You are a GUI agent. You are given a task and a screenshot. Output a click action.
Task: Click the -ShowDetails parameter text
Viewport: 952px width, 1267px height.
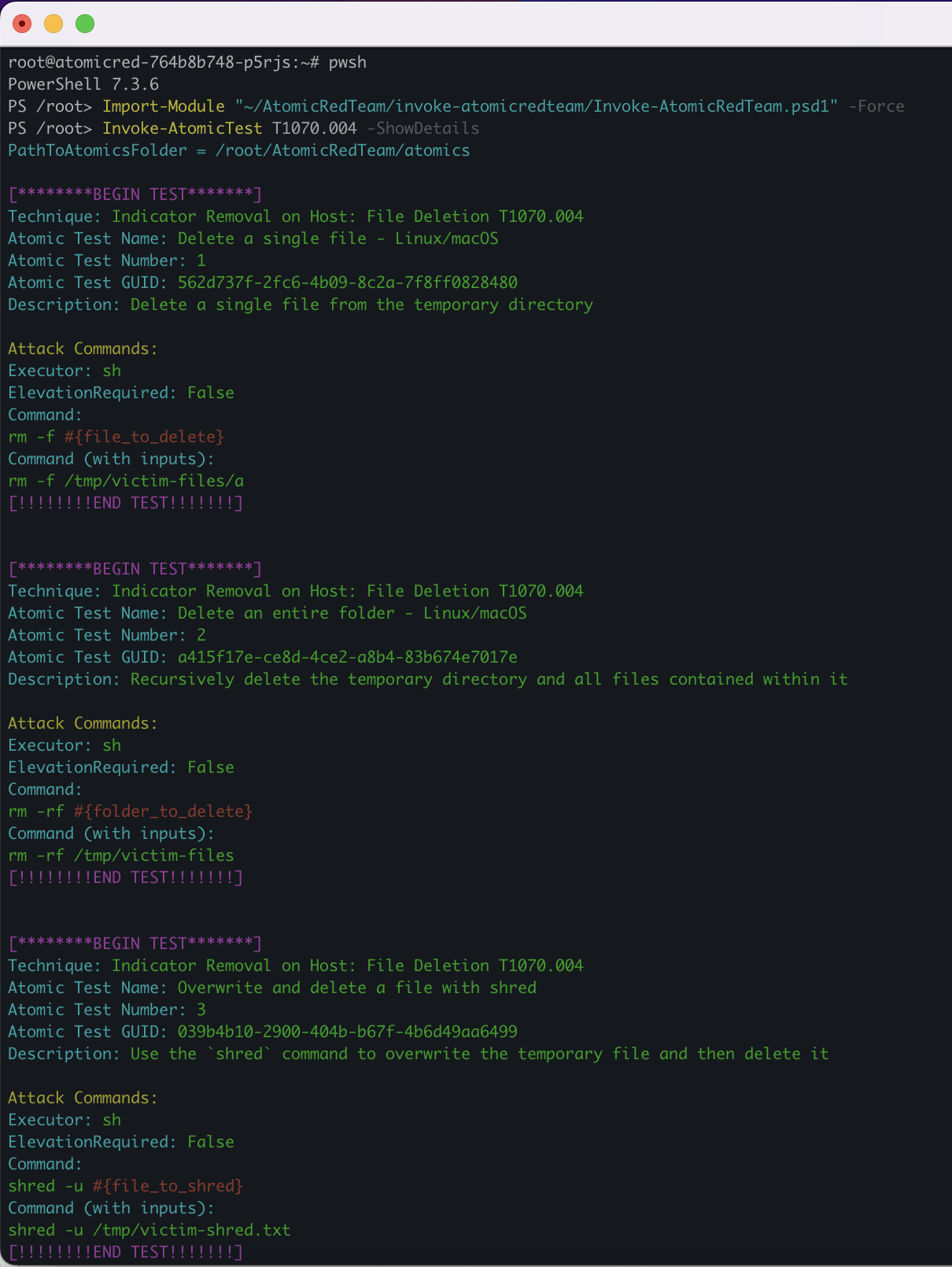(x=422, y=128)
